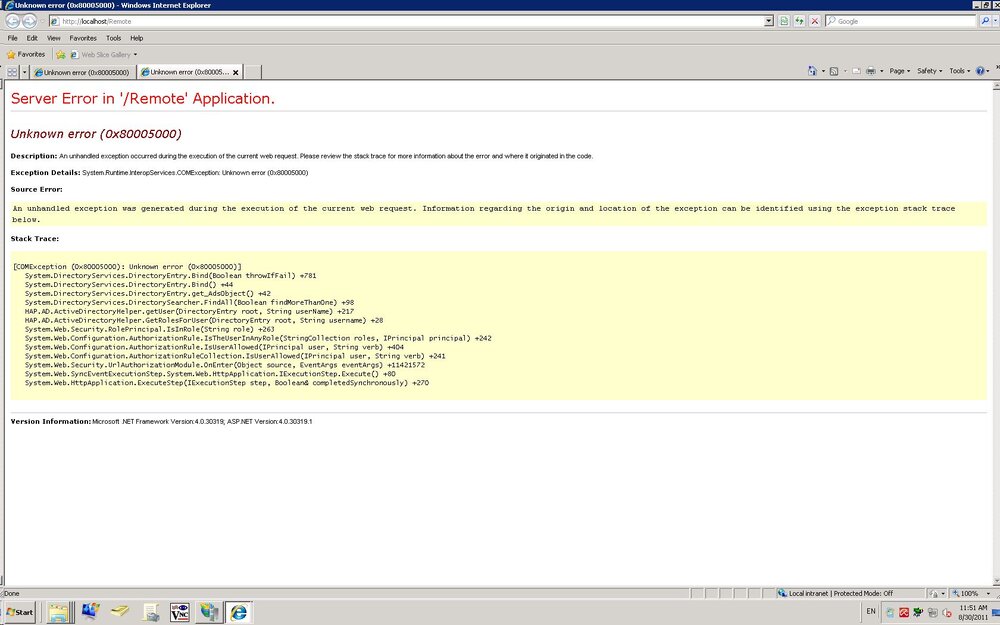Open the Favorites star button
1000x625 pixels.
click(x=26, y=55)
